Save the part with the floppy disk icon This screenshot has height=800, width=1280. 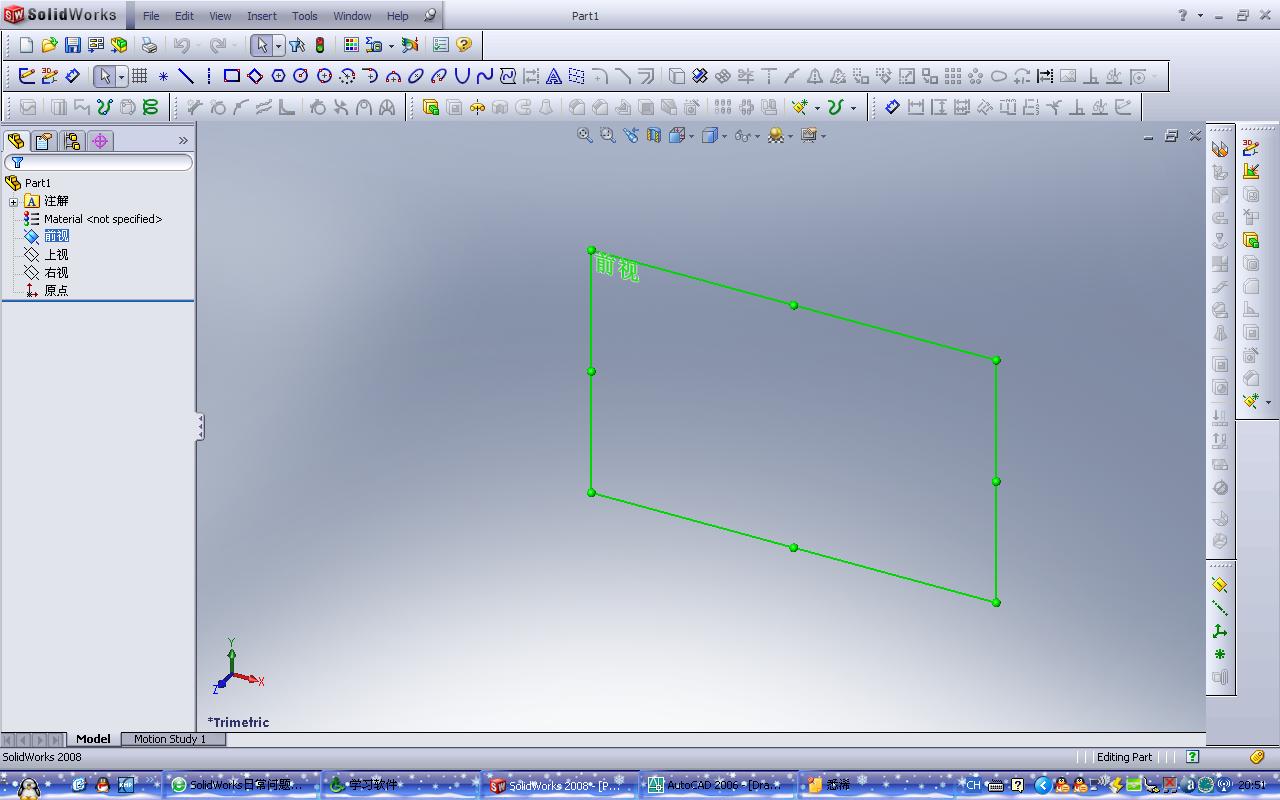(72, 45)
